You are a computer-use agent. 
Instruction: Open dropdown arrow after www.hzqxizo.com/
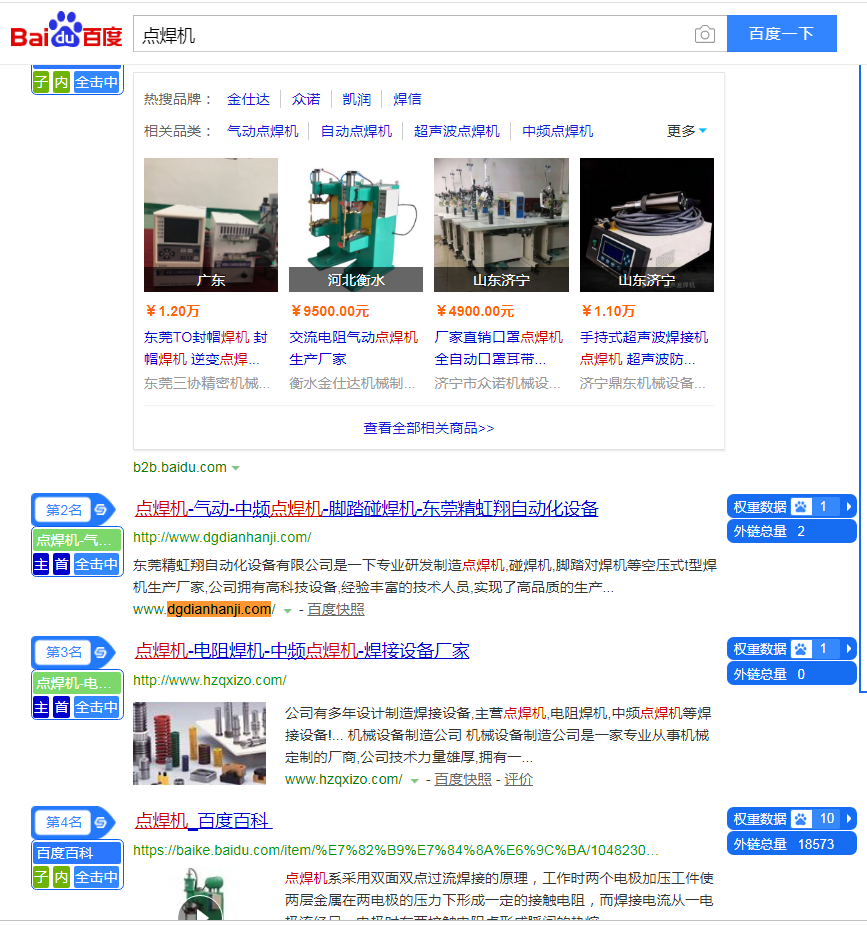pyautogui.click(x=415, y=780)
